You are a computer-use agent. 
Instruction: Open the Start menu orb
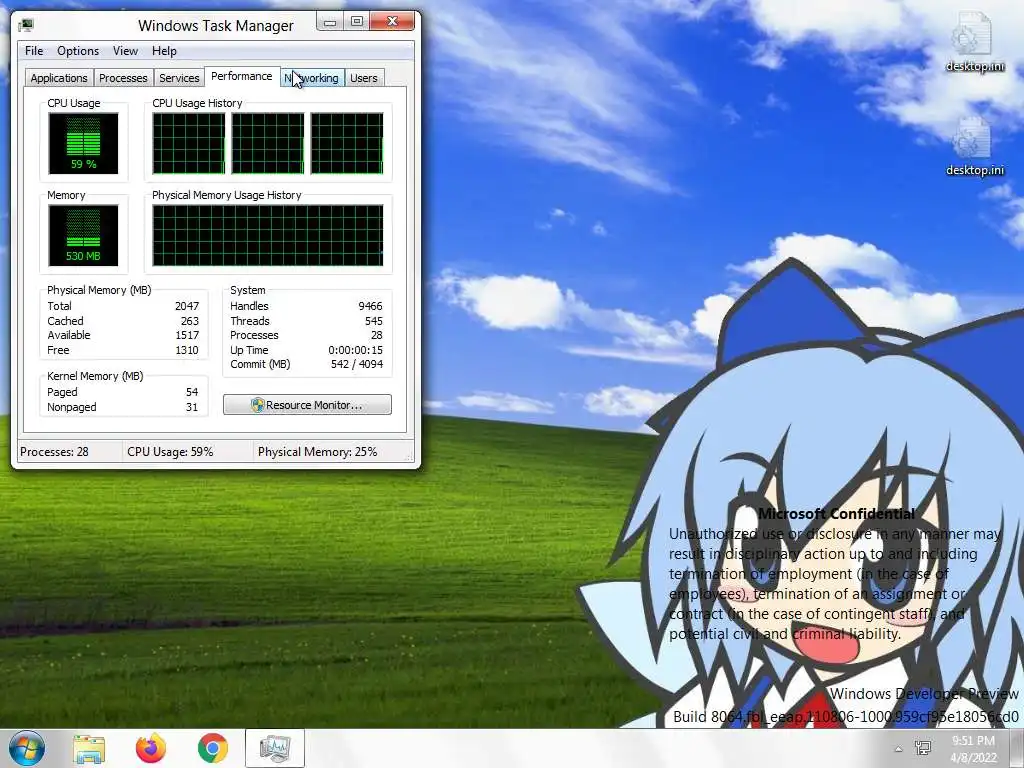point(27,748)
